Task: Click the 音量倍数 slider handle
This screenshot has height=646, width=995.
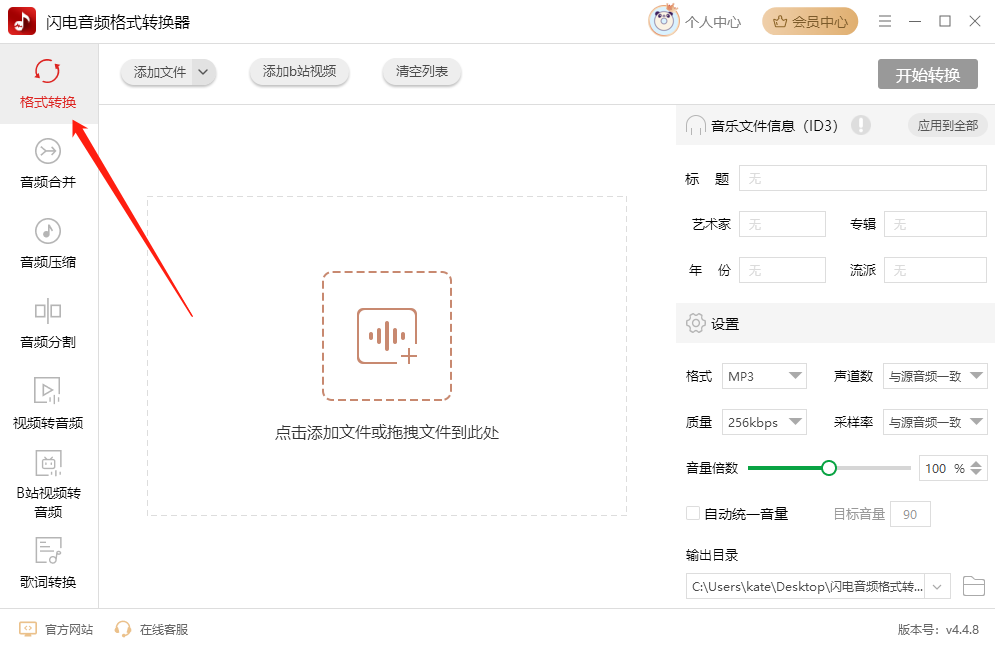Action: pyautogui.click(x=829, y=468)
